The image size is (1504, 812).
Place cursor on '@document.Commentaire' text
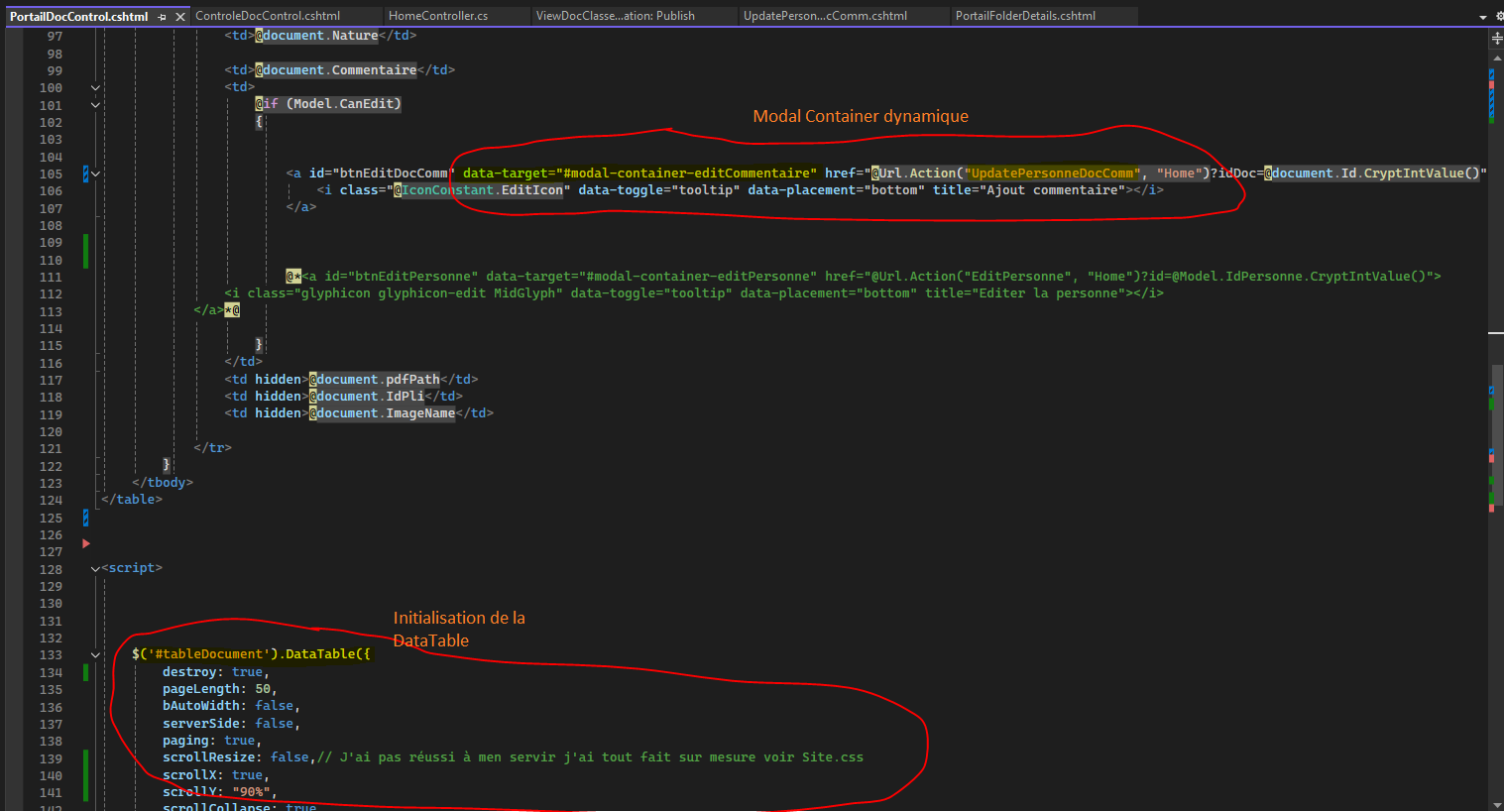(336, 70)
